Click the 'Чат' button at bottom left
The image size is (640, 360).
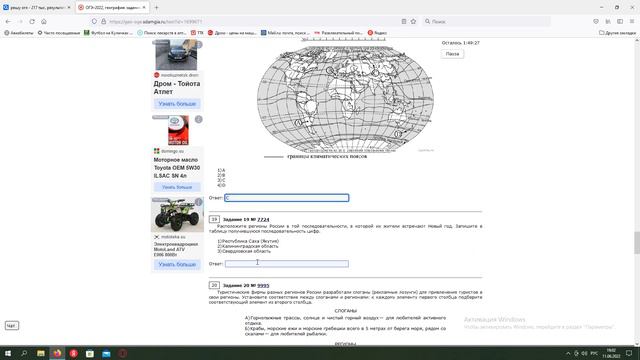tap(11, 326)
